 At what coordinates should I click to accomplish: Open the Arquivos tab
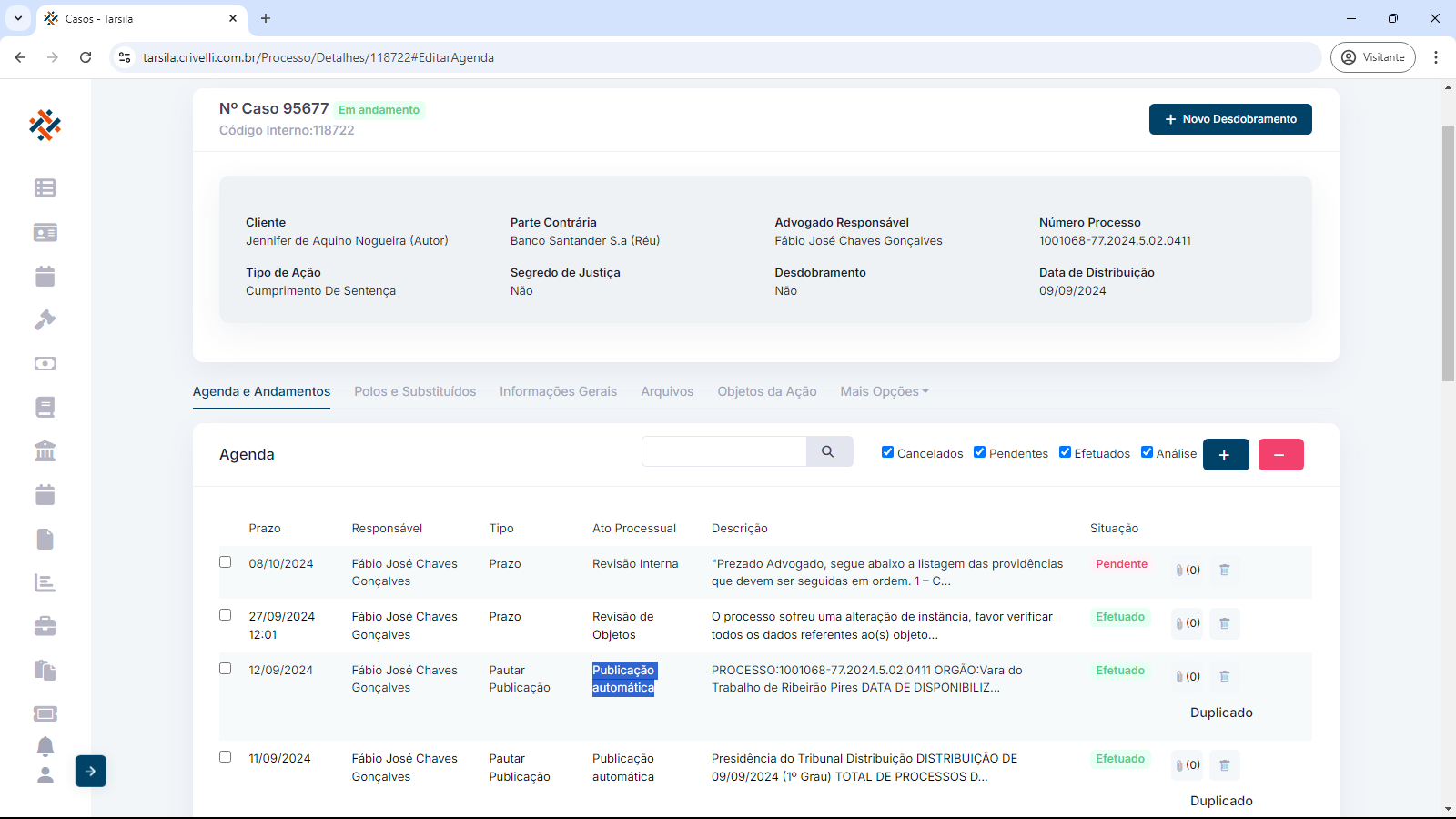(x=667, y=391)
